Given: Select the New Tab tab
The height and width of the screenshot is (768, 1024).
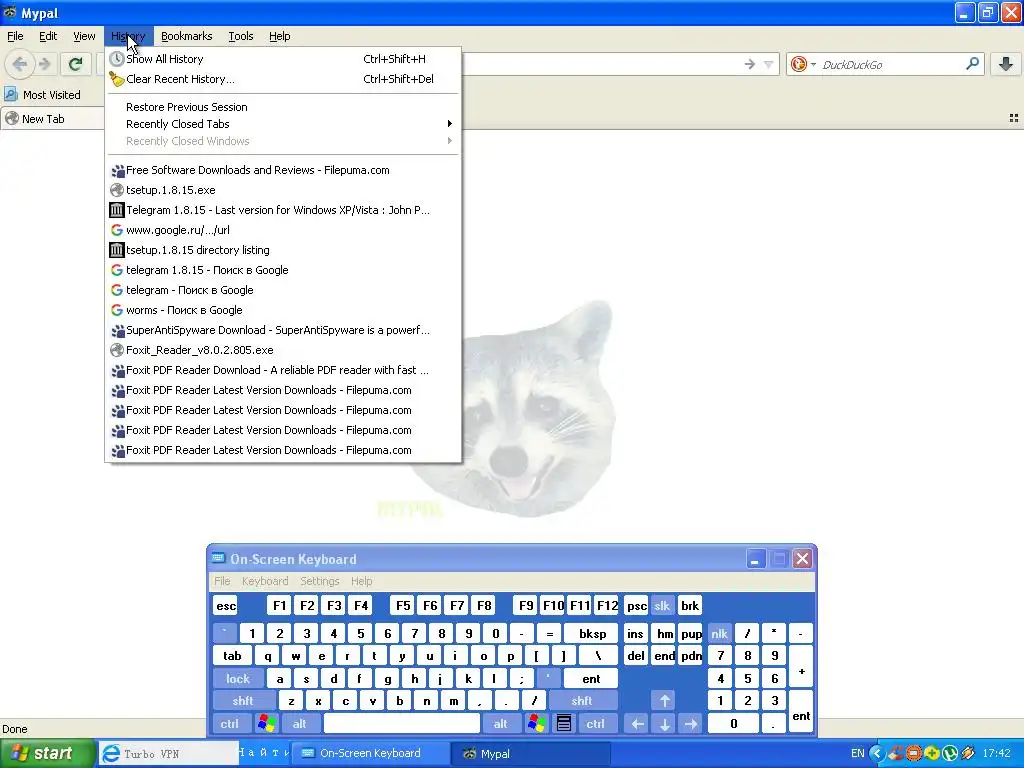Looking at the screenshot, I should point(52,119).
